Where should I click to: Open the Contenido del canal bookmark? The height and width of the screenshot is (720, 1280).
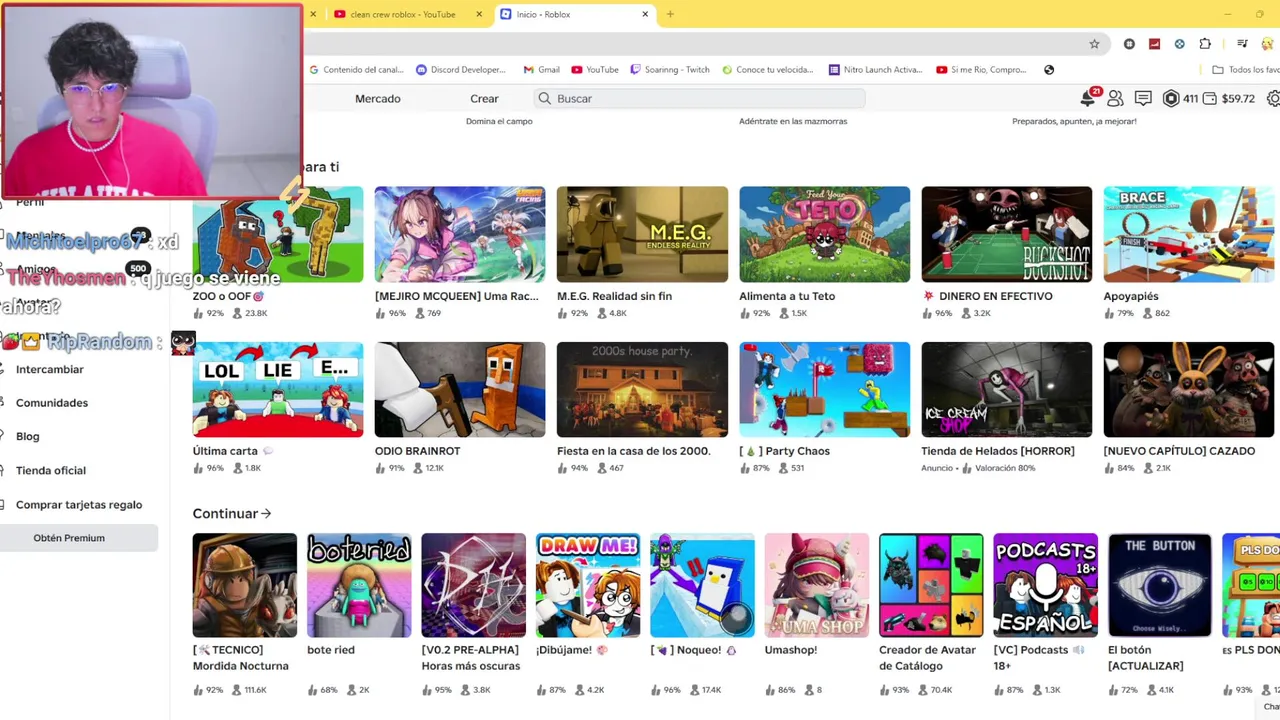(x=357, y=70)
